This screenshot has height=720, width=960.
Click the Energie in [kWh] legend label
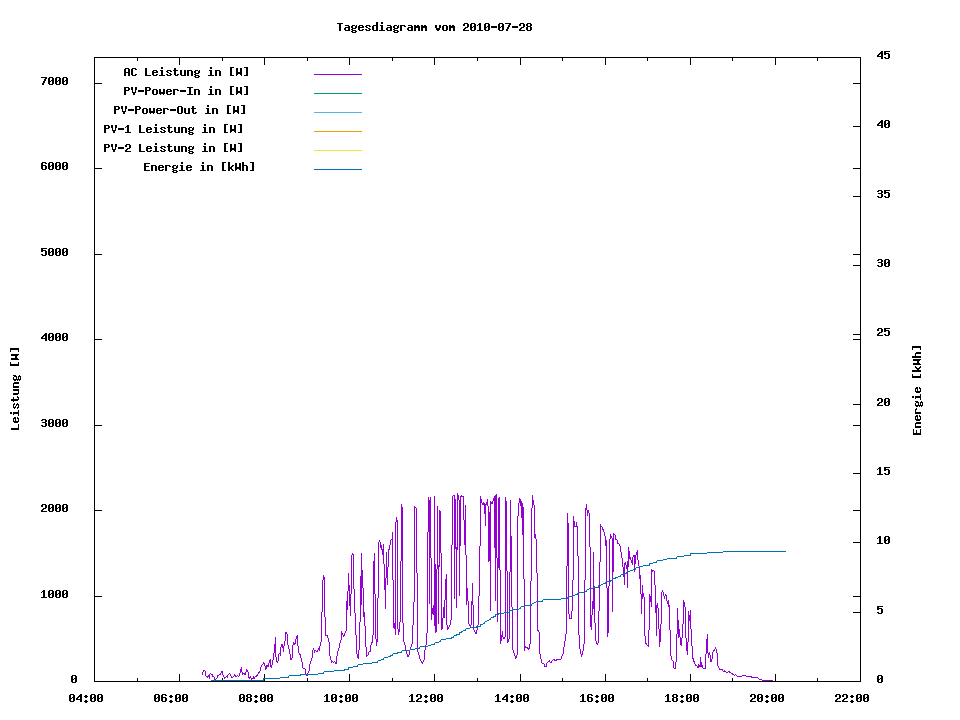[x=199, y=167]
